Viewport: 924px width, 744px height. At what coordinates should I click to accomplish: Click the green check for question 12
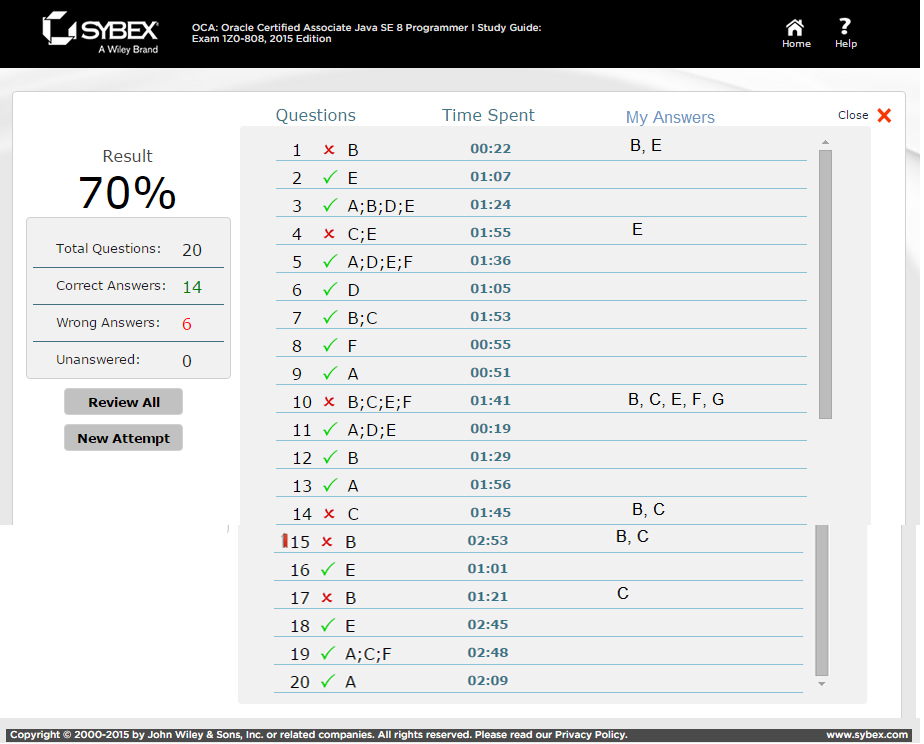pyautogui.click(x=330, y=457)
